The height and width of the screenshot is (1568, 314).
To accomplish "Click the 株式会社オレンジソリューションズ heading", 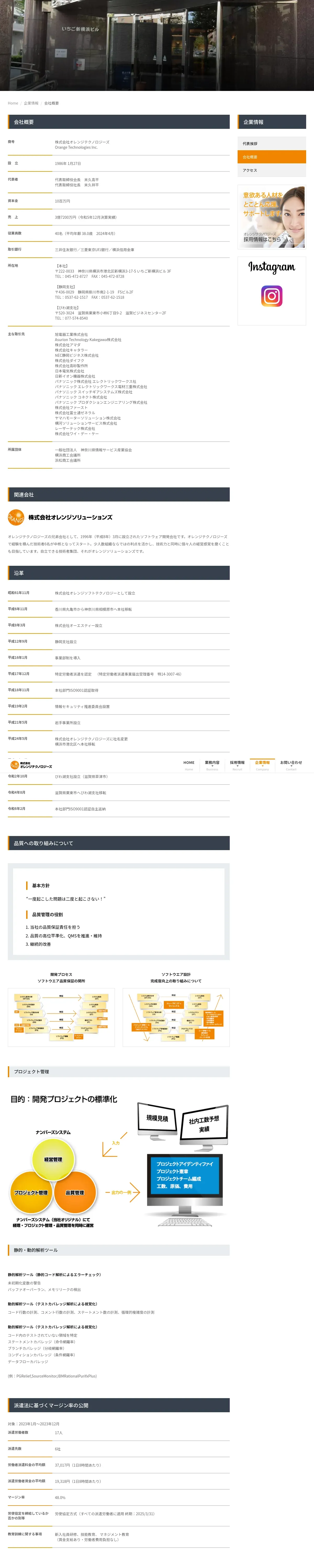I will coord(70,517).
